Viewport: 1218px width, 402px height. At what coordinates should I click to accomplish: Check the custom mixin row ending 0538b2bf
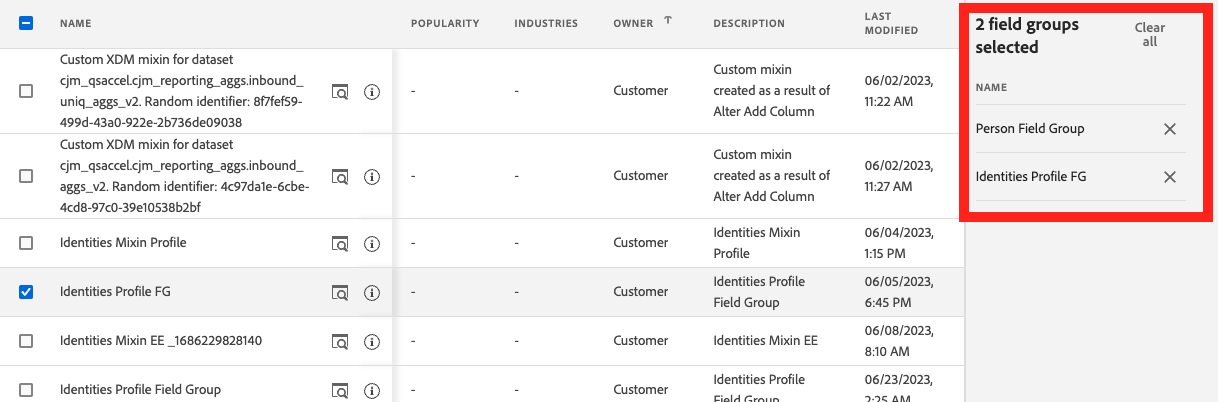click(26, 176)
